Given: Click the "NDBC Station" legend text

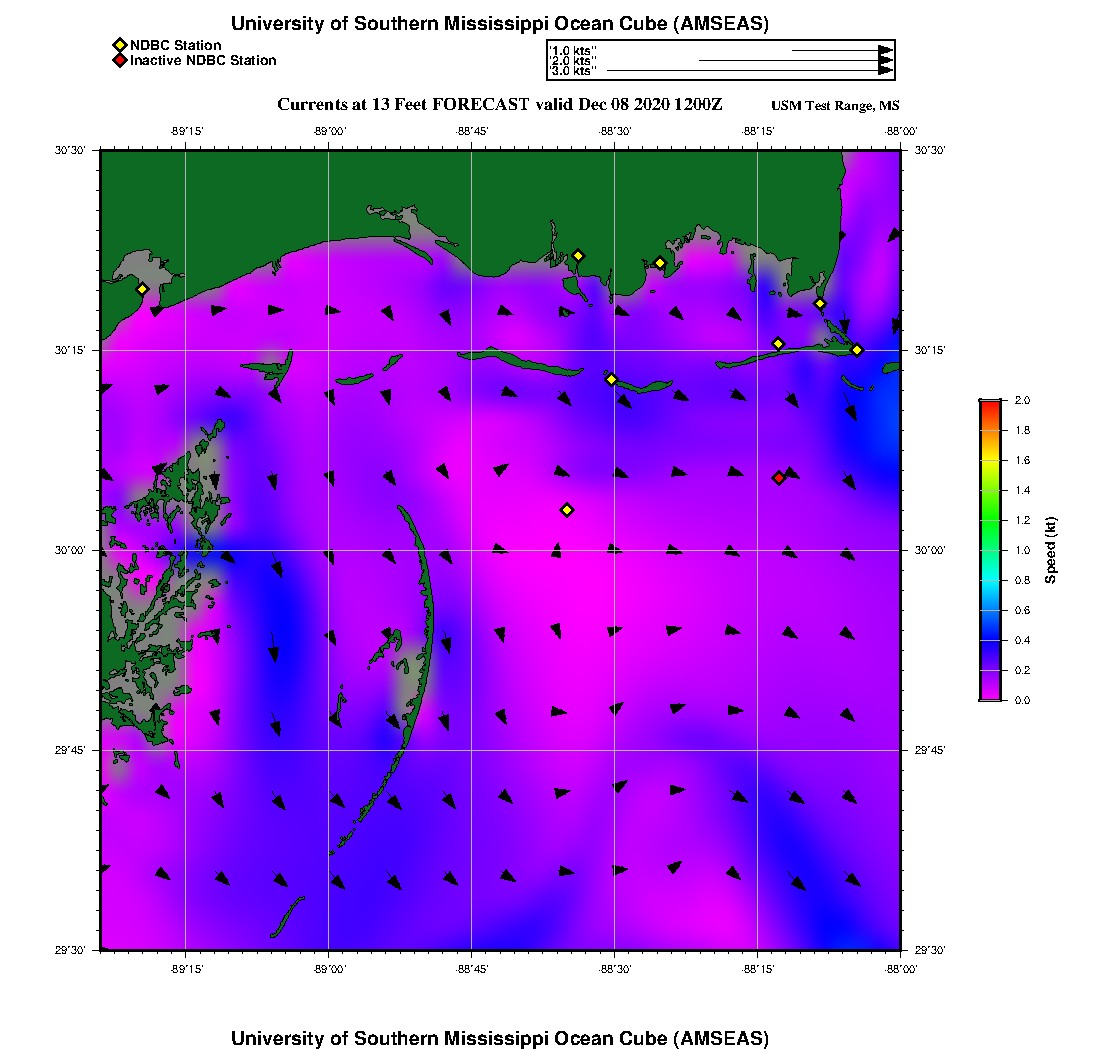Looking at the screenshot, I should pyautogui.click(x=176, y=45).
